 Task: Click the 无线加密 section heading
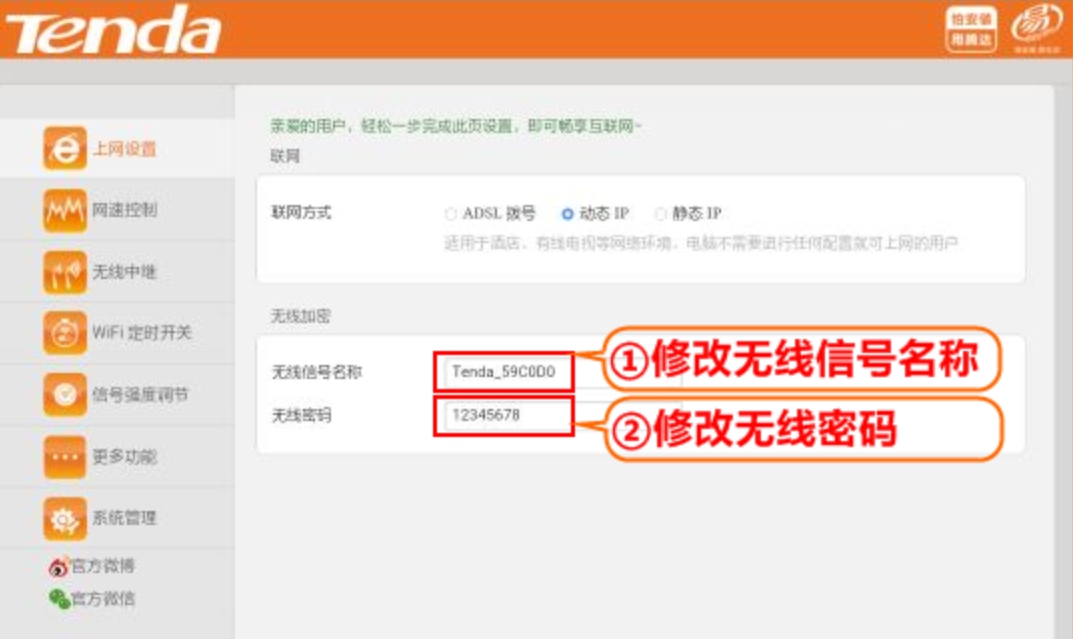[300, 316]
